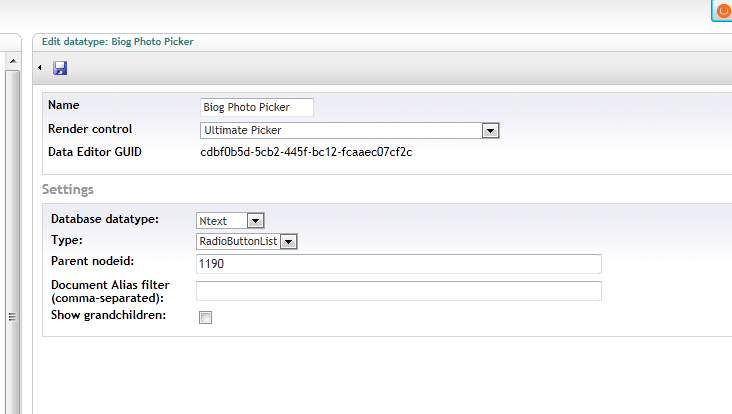Click the empty Document Alias filter field
The image size is (732, 414).
[399, 291]
